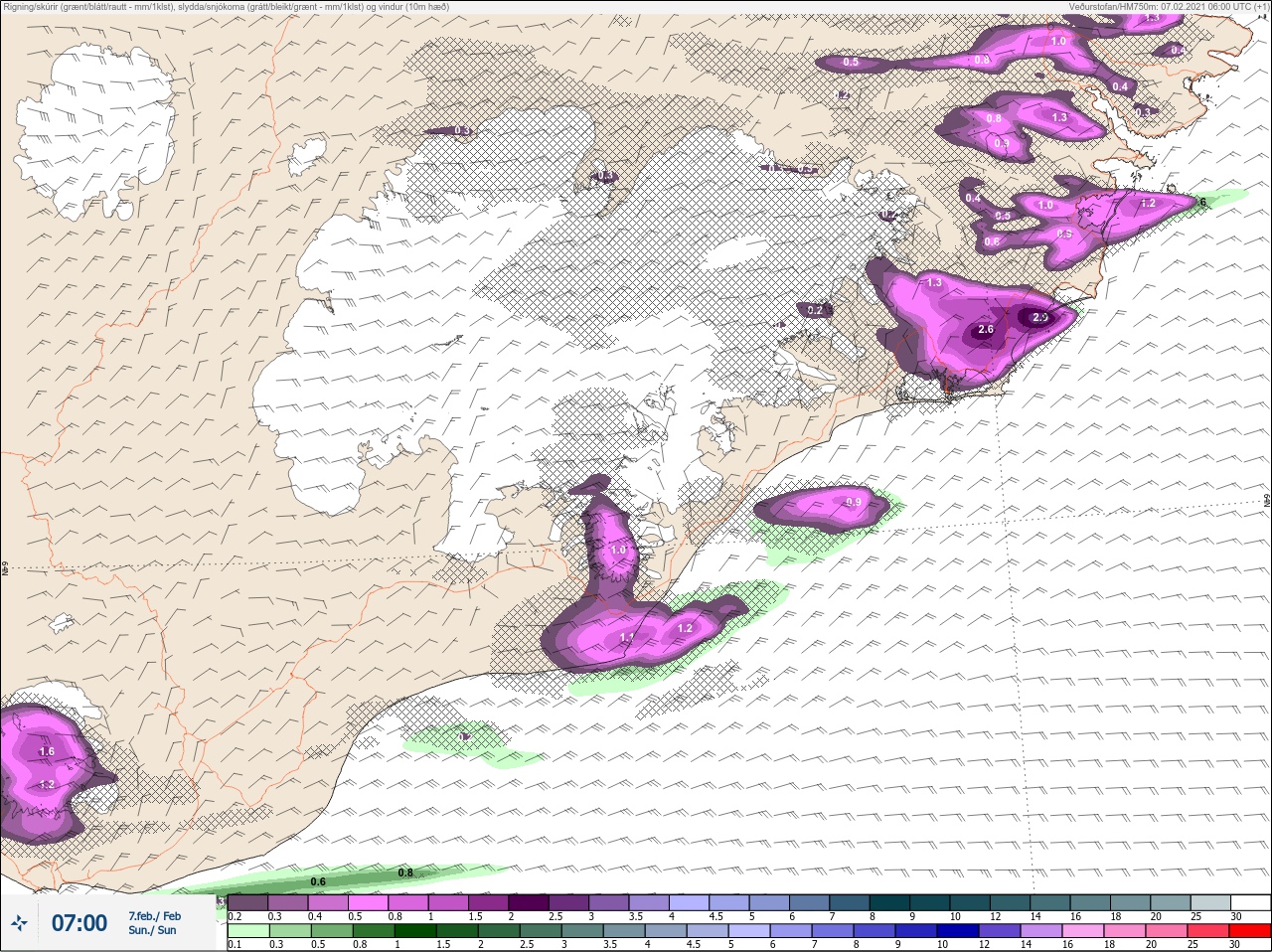Click the 07:00 forecast time display
The image size is (1272, 952).
point(79,923)
